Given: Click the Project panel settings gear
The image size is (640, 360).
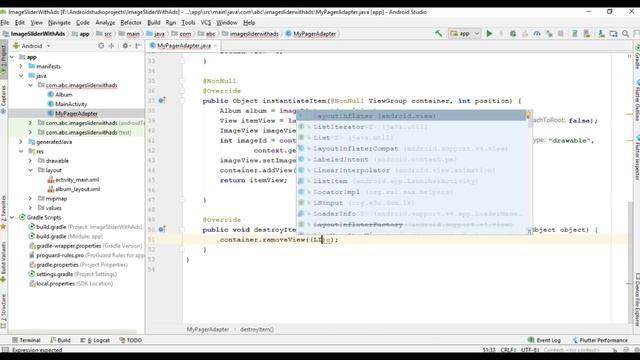Looking at the screenshot, I should 125,46.
